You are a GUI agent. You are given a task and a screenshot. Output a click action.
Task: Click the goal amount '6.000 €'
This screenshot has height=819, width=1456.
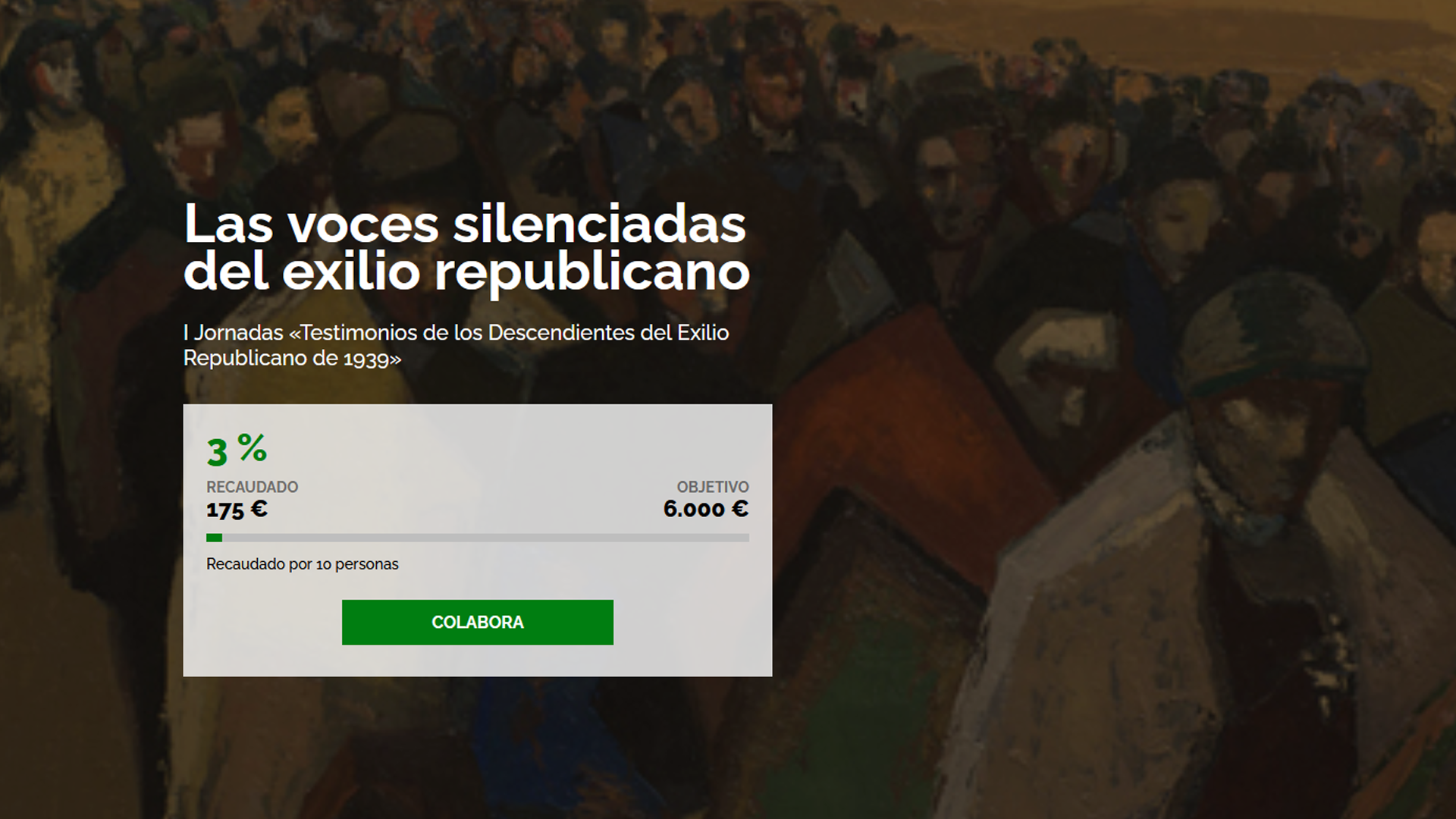706,509
